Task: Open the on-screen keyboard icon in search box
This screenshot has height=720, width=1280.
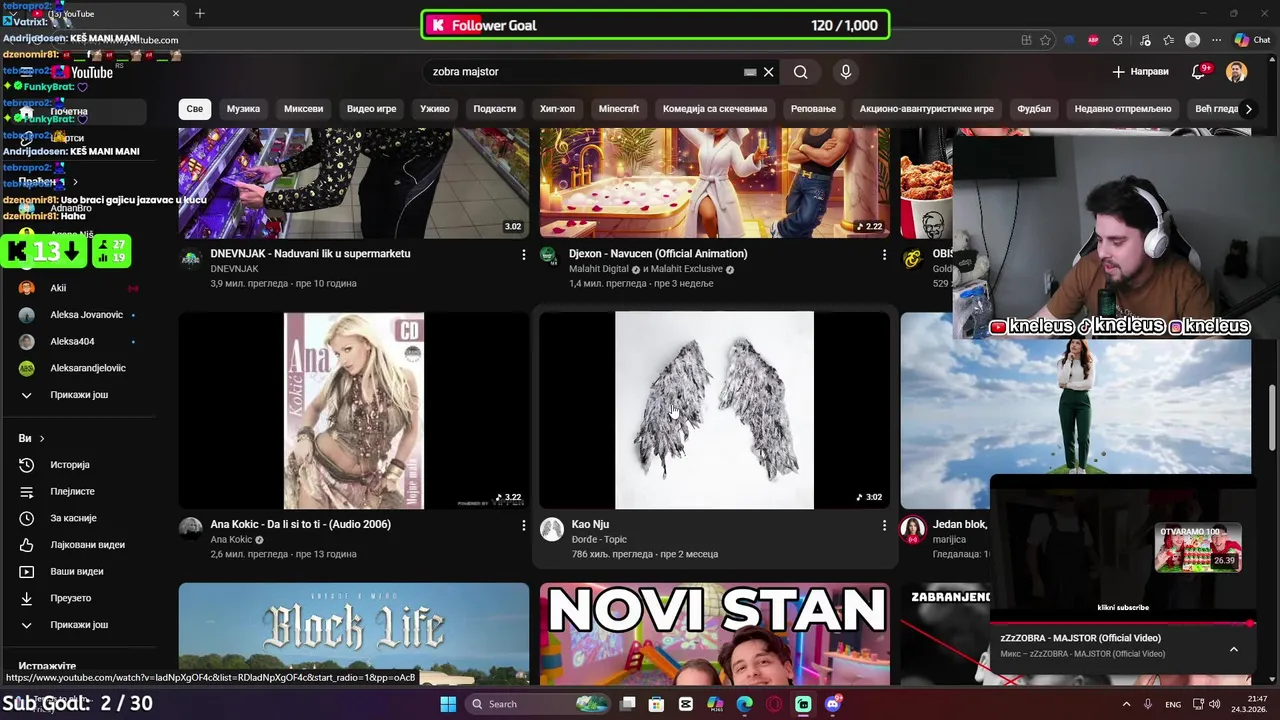Action: click(750, 72)
